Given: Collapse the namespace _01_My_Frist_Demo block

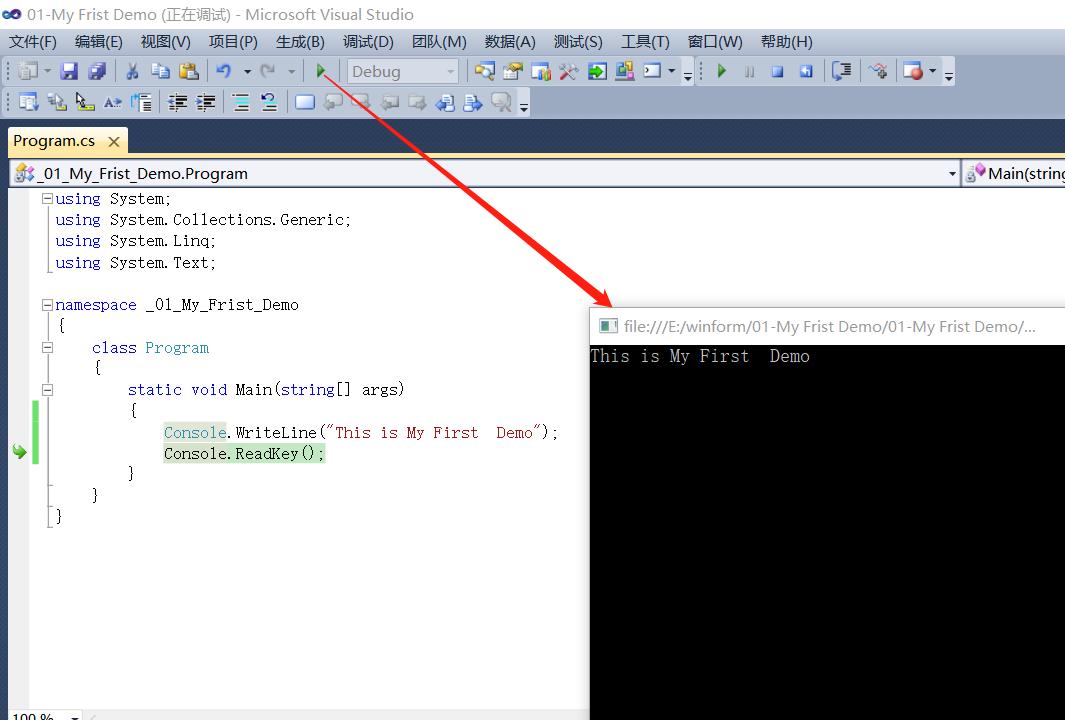Looking at the screenshot, I should 47,305.
